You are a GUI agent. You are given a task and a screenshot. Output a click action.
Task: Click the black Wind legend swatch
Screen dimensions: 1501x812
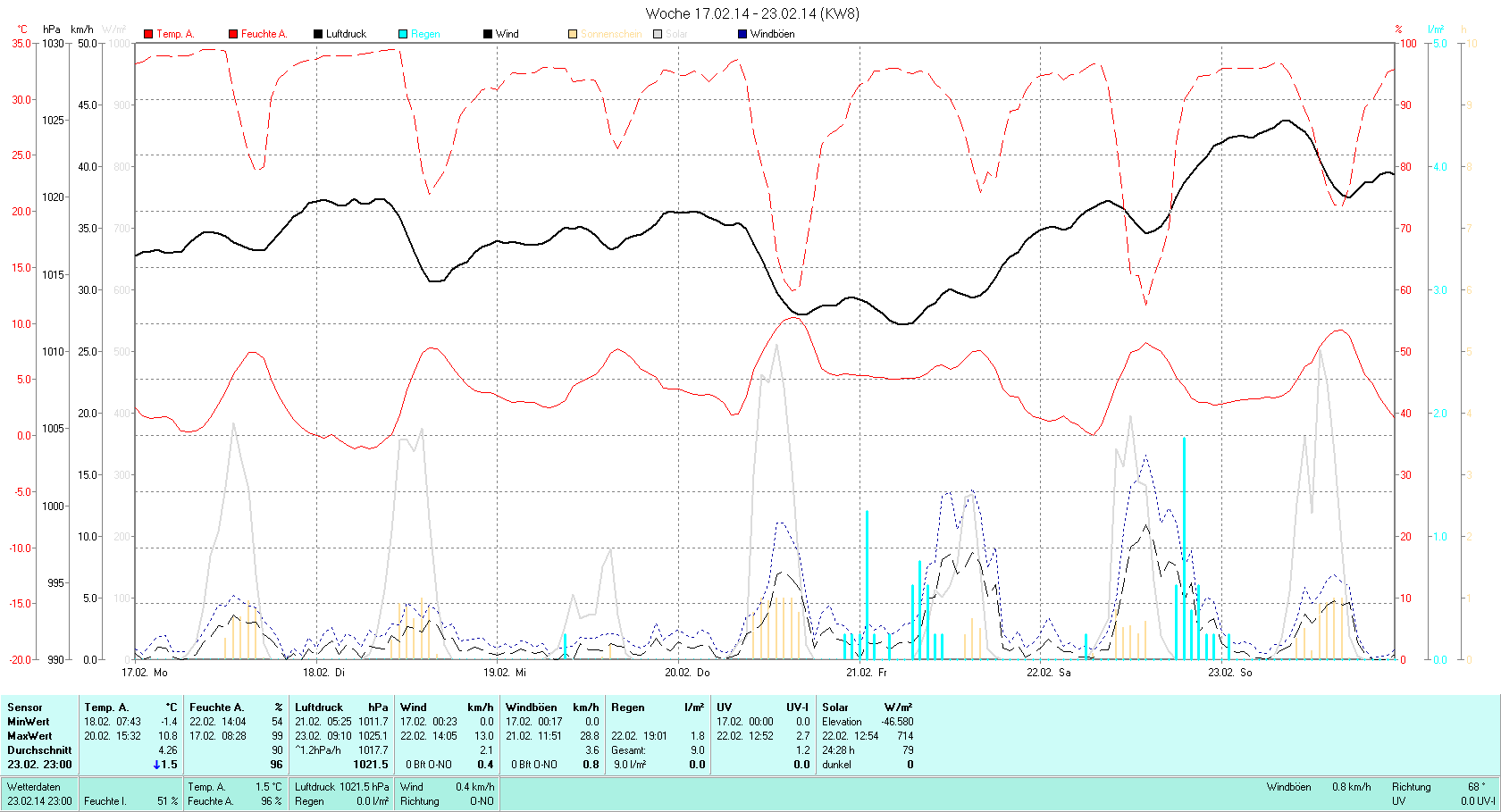488,34
